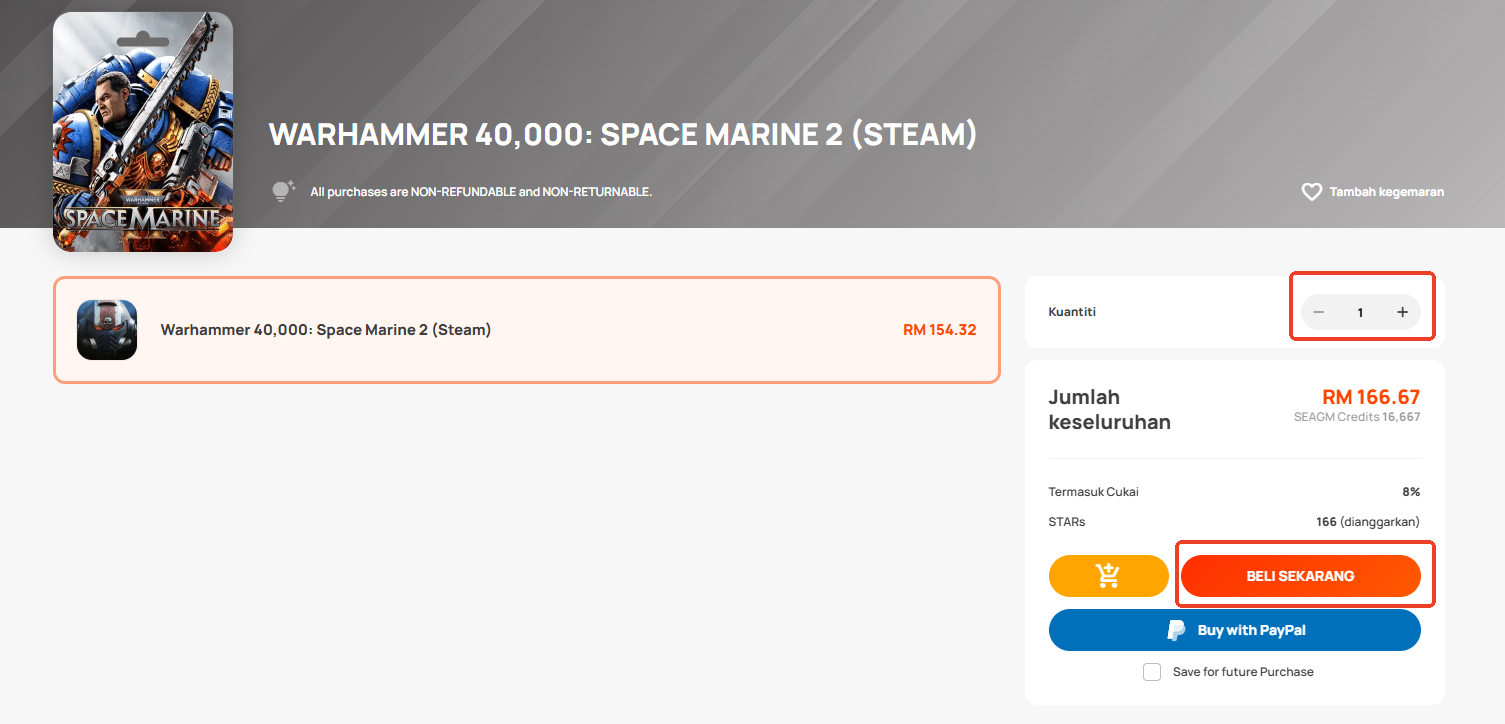Open the Space Marine 2 game card cover image

click(143, 132)
